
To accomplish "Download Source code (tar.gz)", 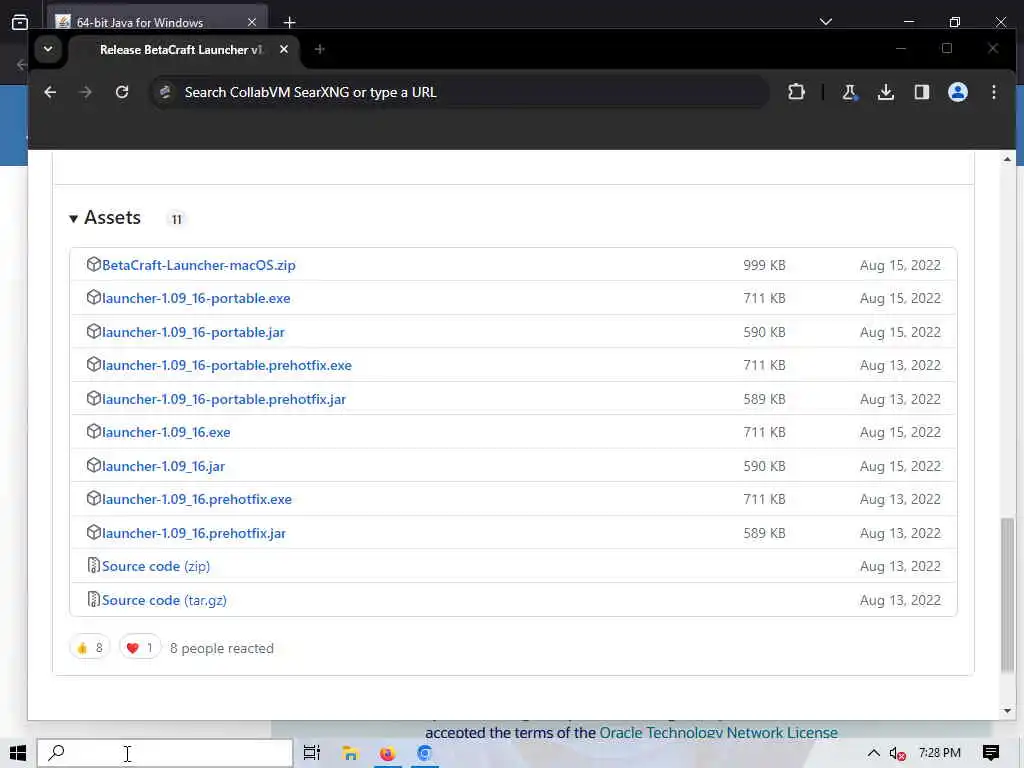I will click(164, 600).
